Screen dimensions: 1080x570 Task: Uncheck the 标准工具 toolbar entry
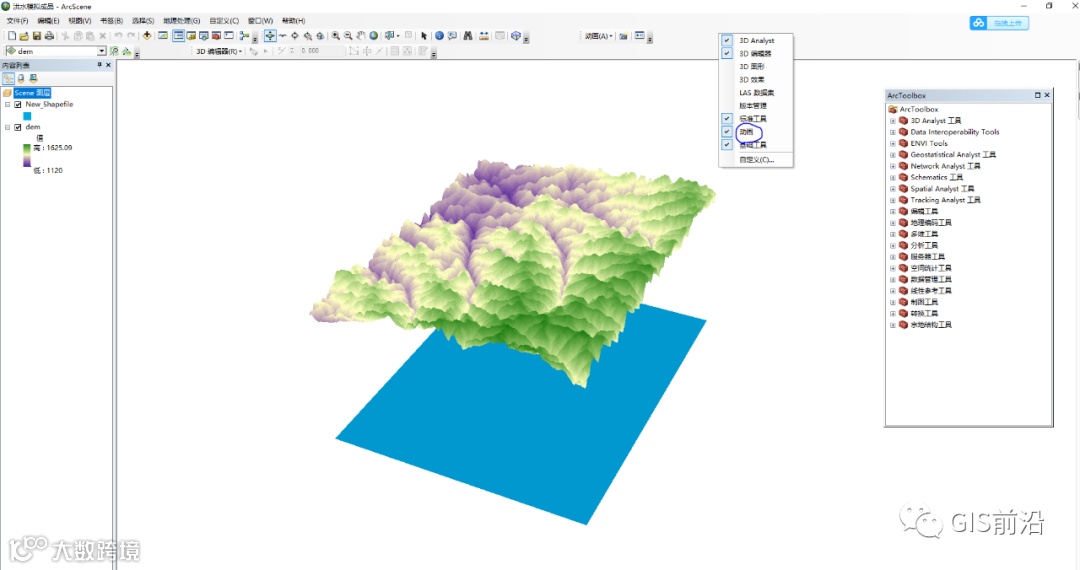(x=727, y=118)
